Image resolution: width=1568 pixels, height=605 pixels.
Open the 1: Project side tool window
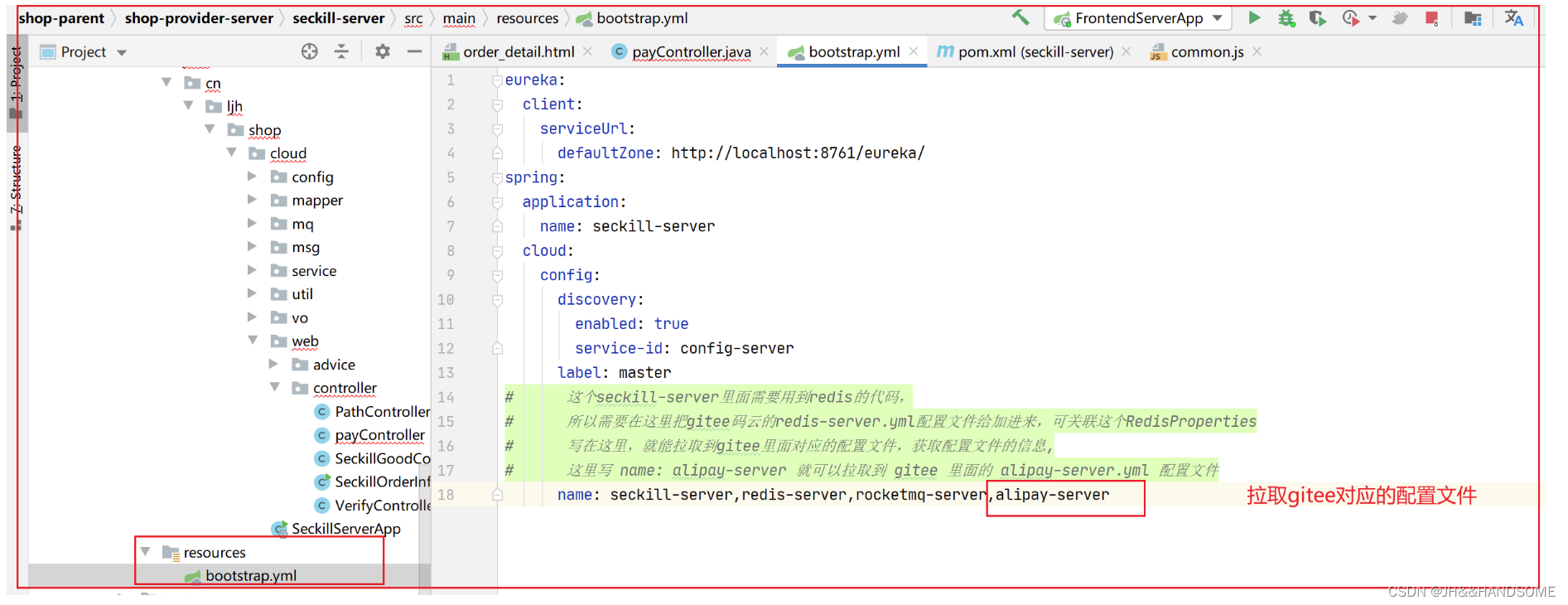[17, 83]
